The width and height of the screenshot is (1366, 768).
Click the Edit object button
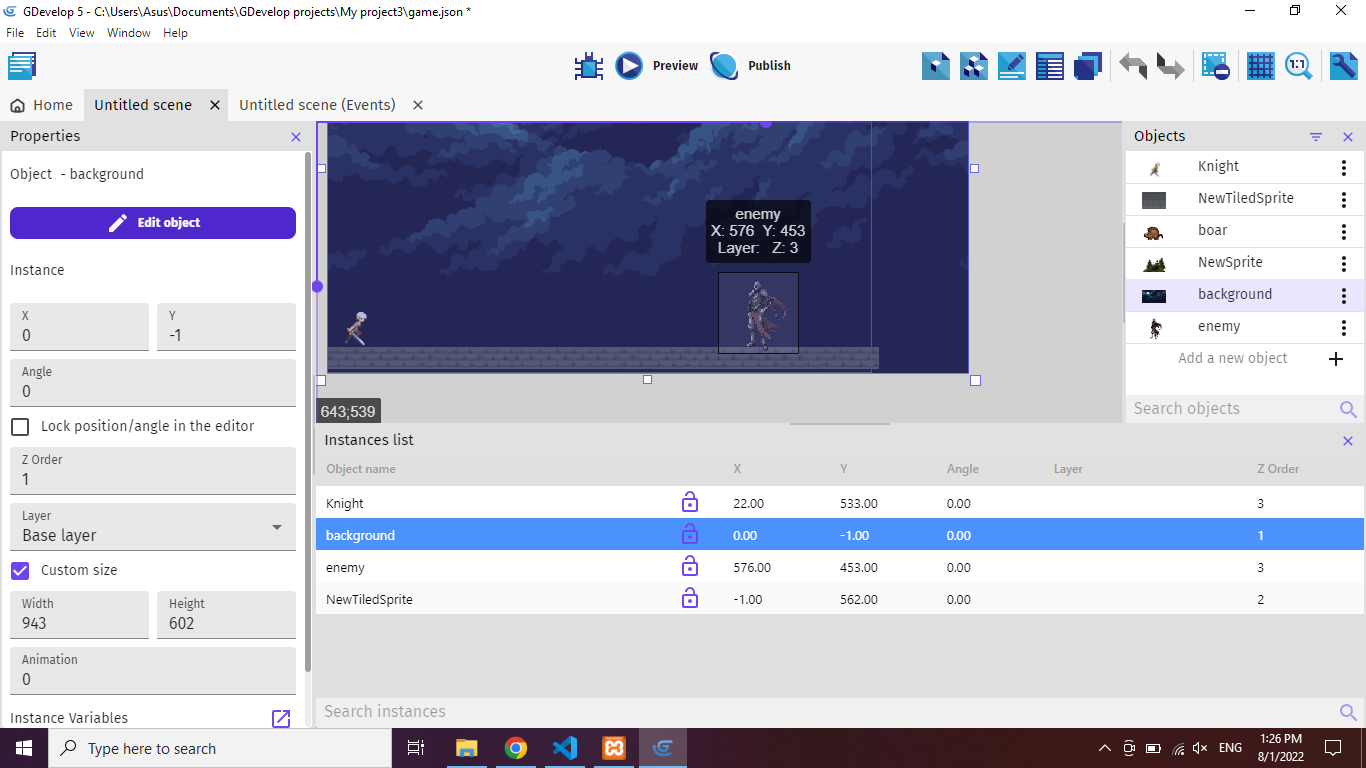[153, 223]
